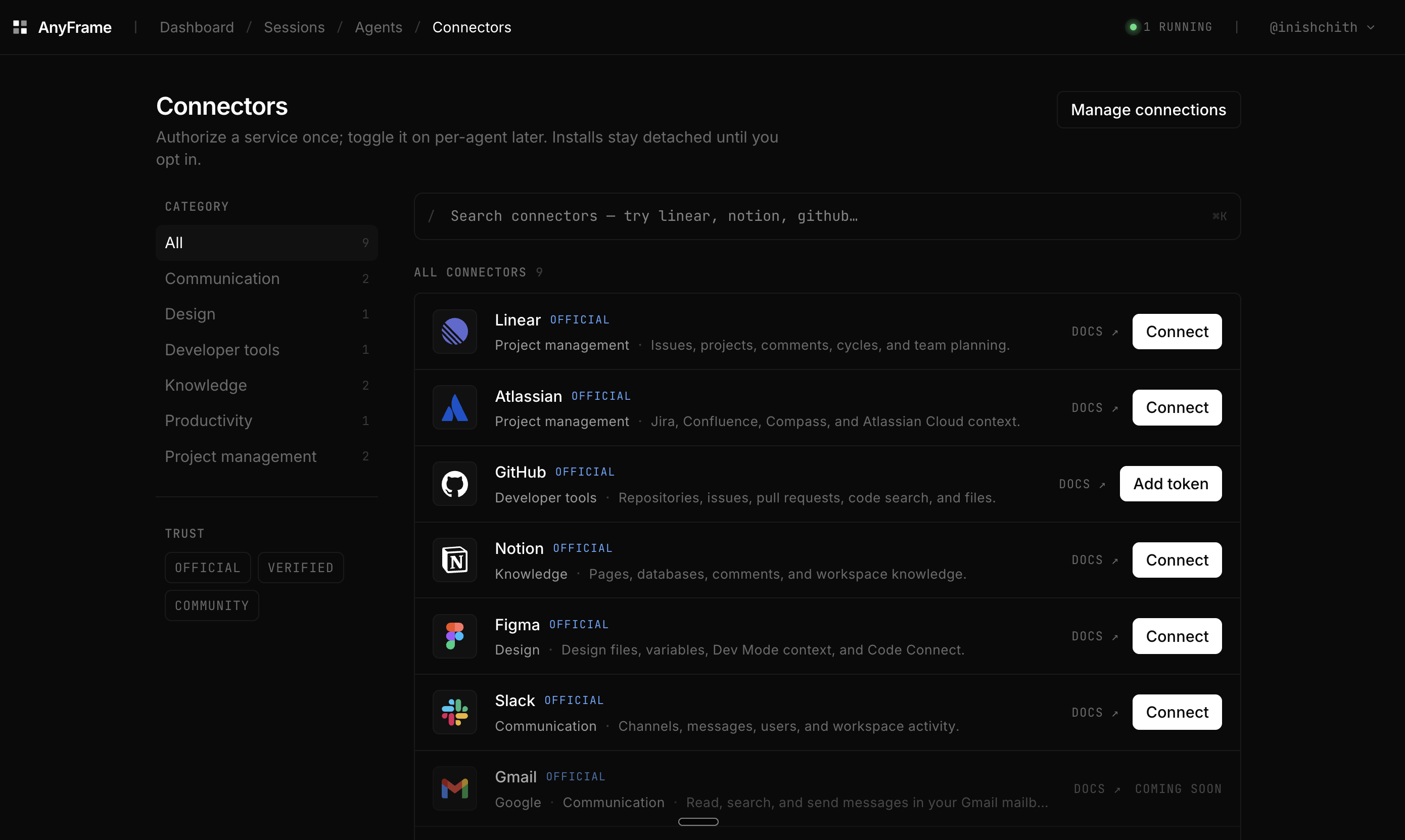Click the GitHub connector title
Viewport: 1405px width, 840px height.
(x=520, y=472)
